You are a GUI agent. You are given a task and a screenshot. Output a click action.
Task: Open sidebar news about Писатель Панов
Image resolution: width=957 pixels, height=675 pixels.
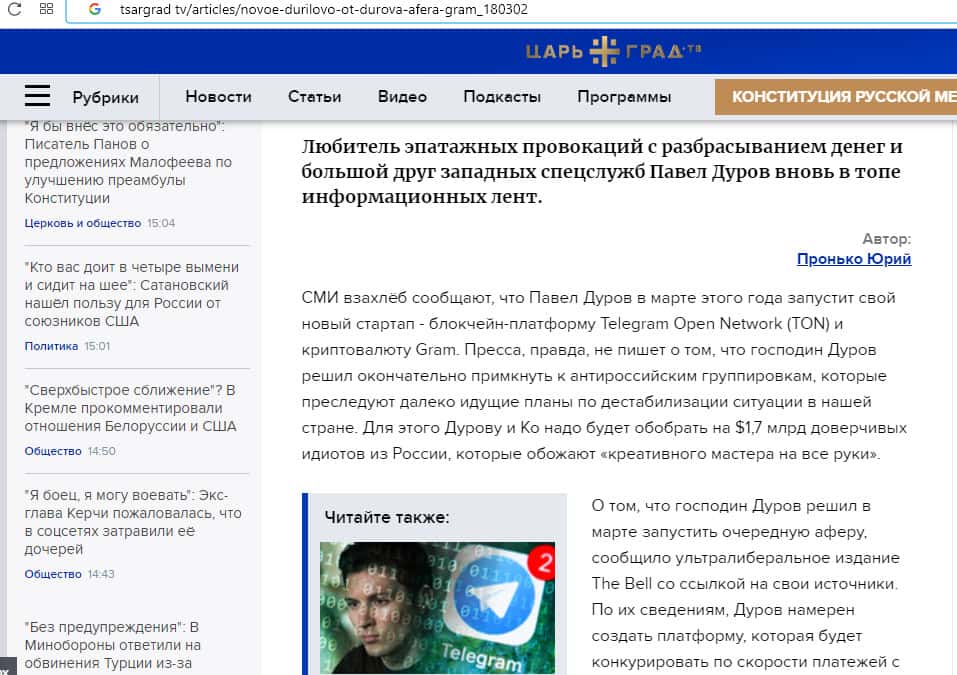coord(129,162)
